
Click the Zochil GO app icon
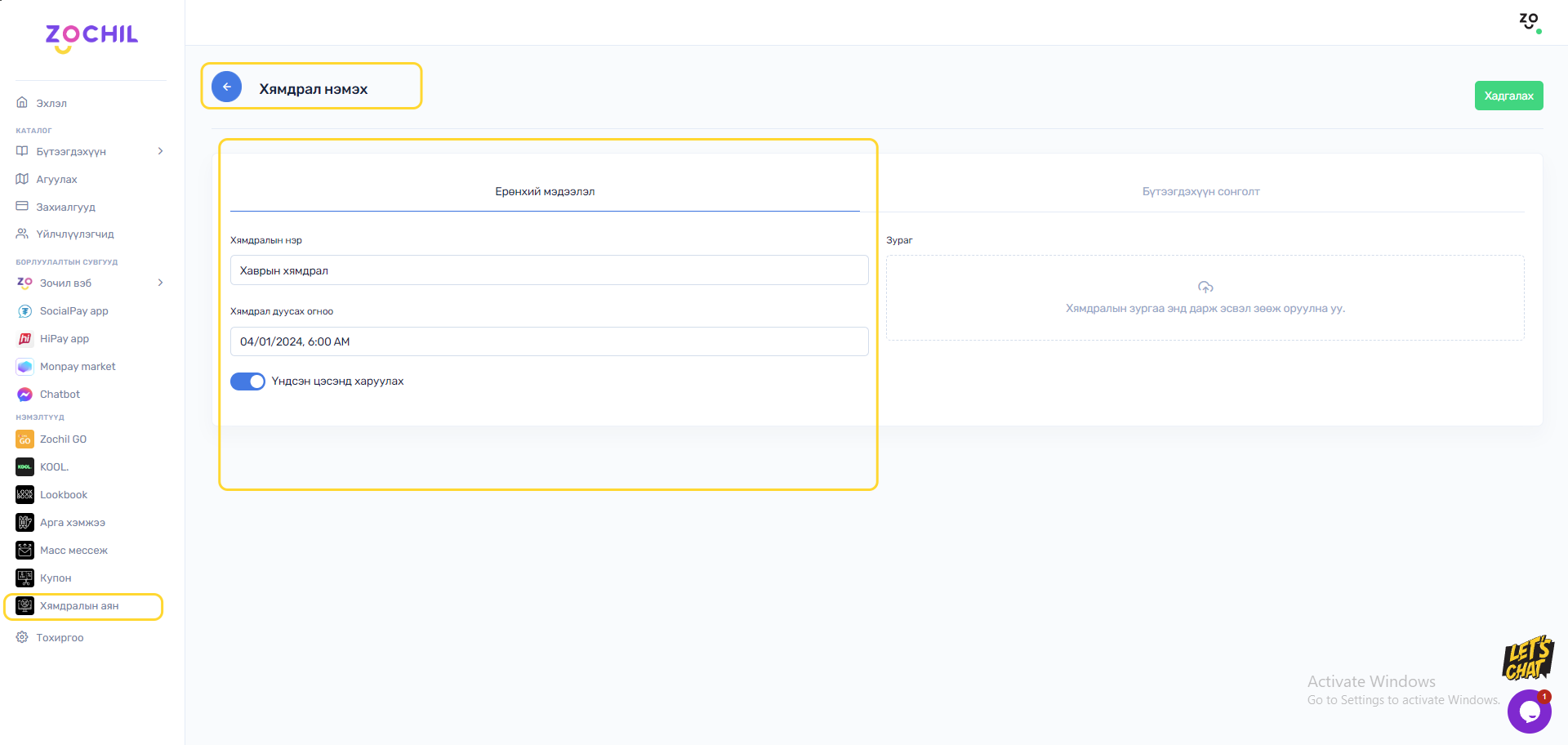pos(24,439)
